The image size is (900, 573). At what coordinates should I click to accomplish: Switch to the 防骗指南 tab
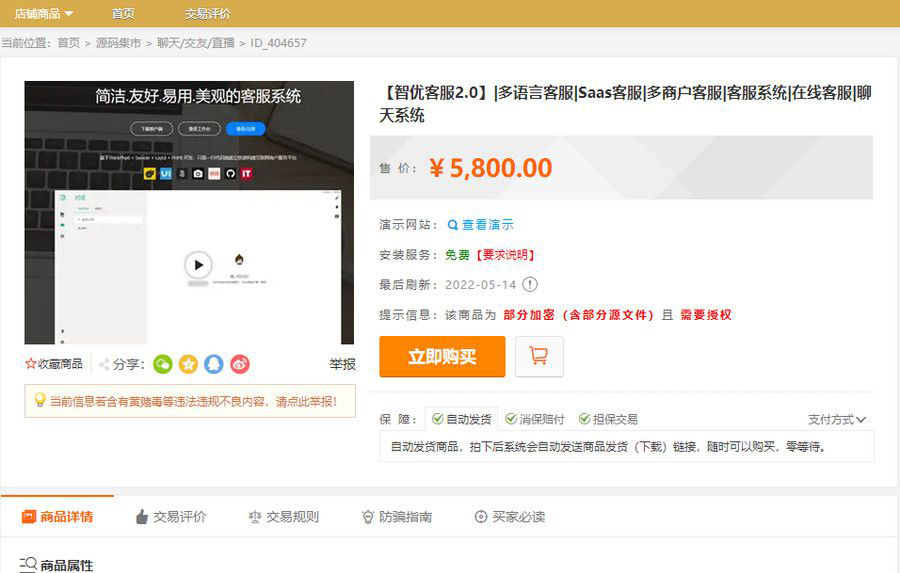tap(397, 517)
